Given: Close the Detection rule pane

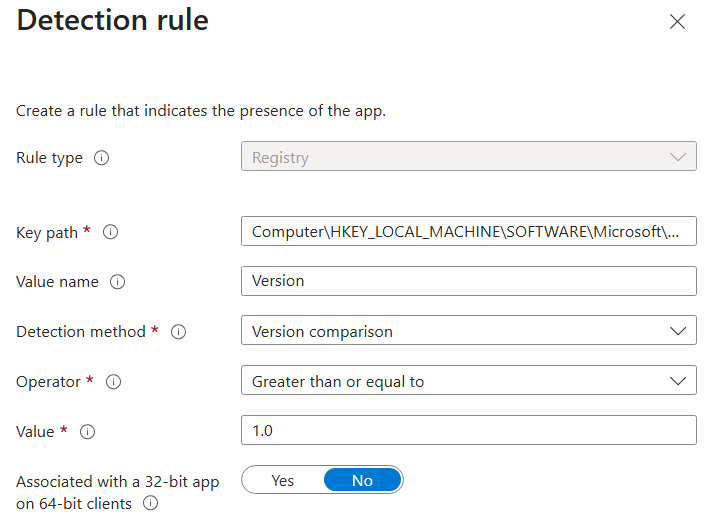Looking at the screenshot, I should click(677, 22).
